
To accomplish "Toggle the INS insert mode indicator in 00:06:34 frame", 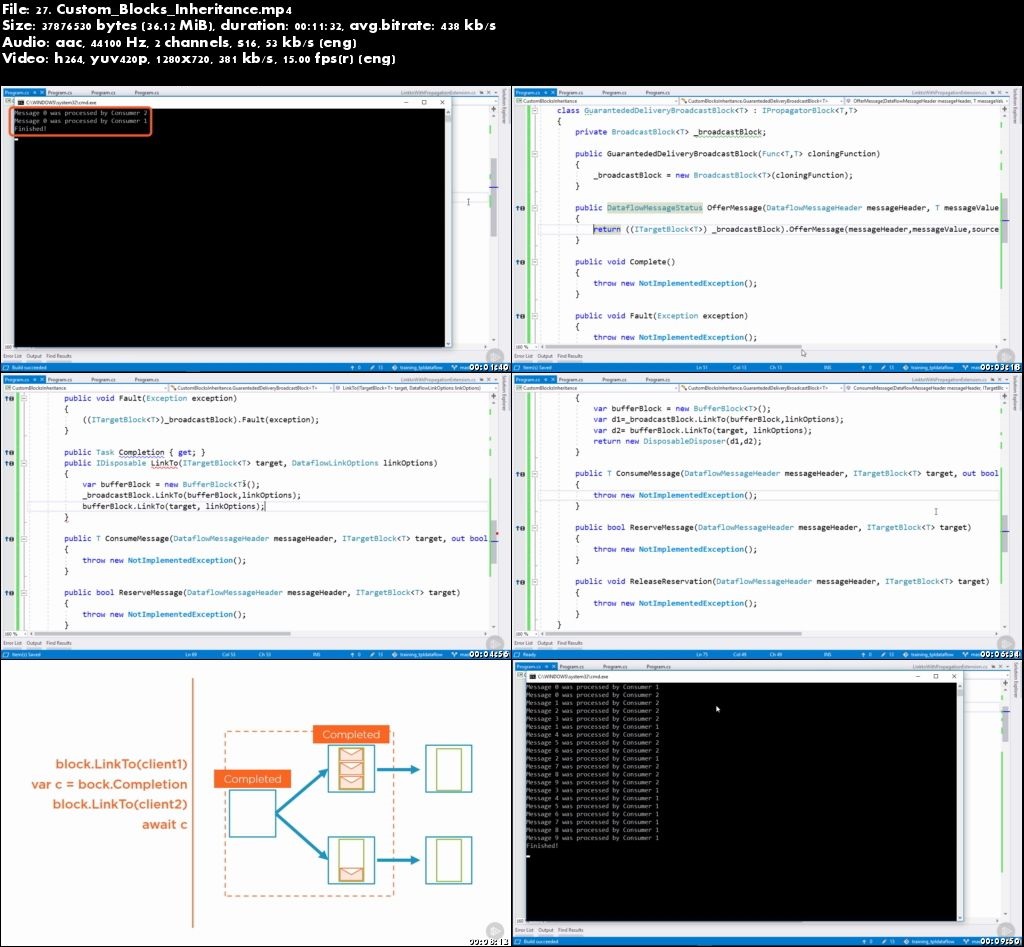I will [x=827, y=654].
